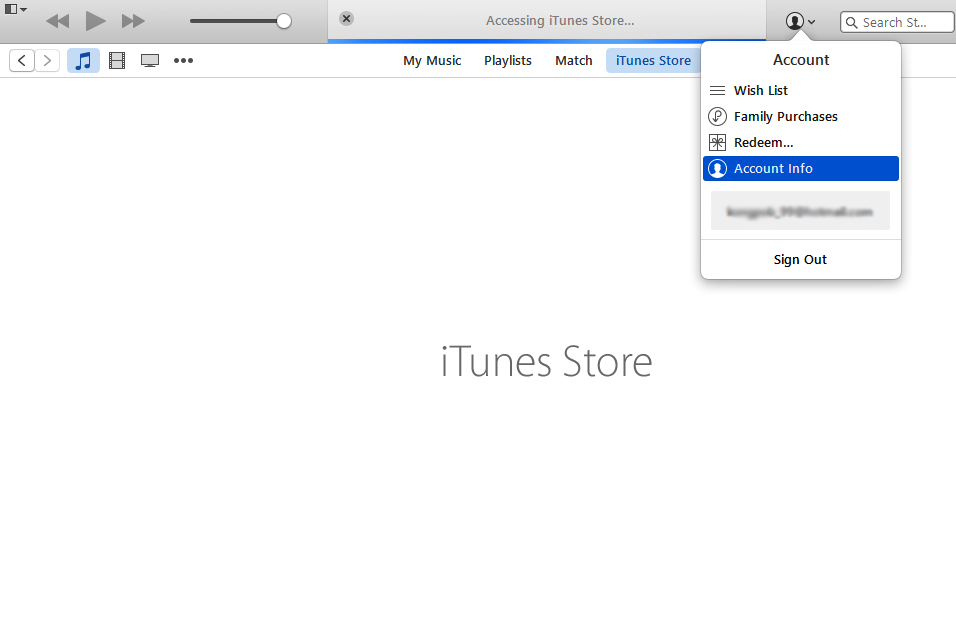
Task: Click the Accessing iTunes Store status text
Action: click(560, 21)
